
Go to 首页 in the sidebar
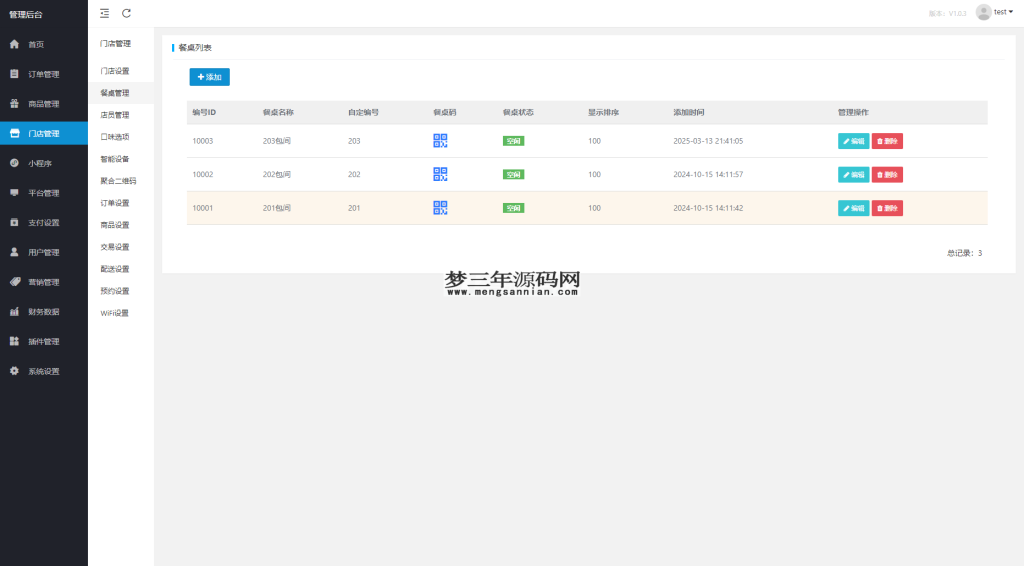pyautogui.click(x=44, y=44)
